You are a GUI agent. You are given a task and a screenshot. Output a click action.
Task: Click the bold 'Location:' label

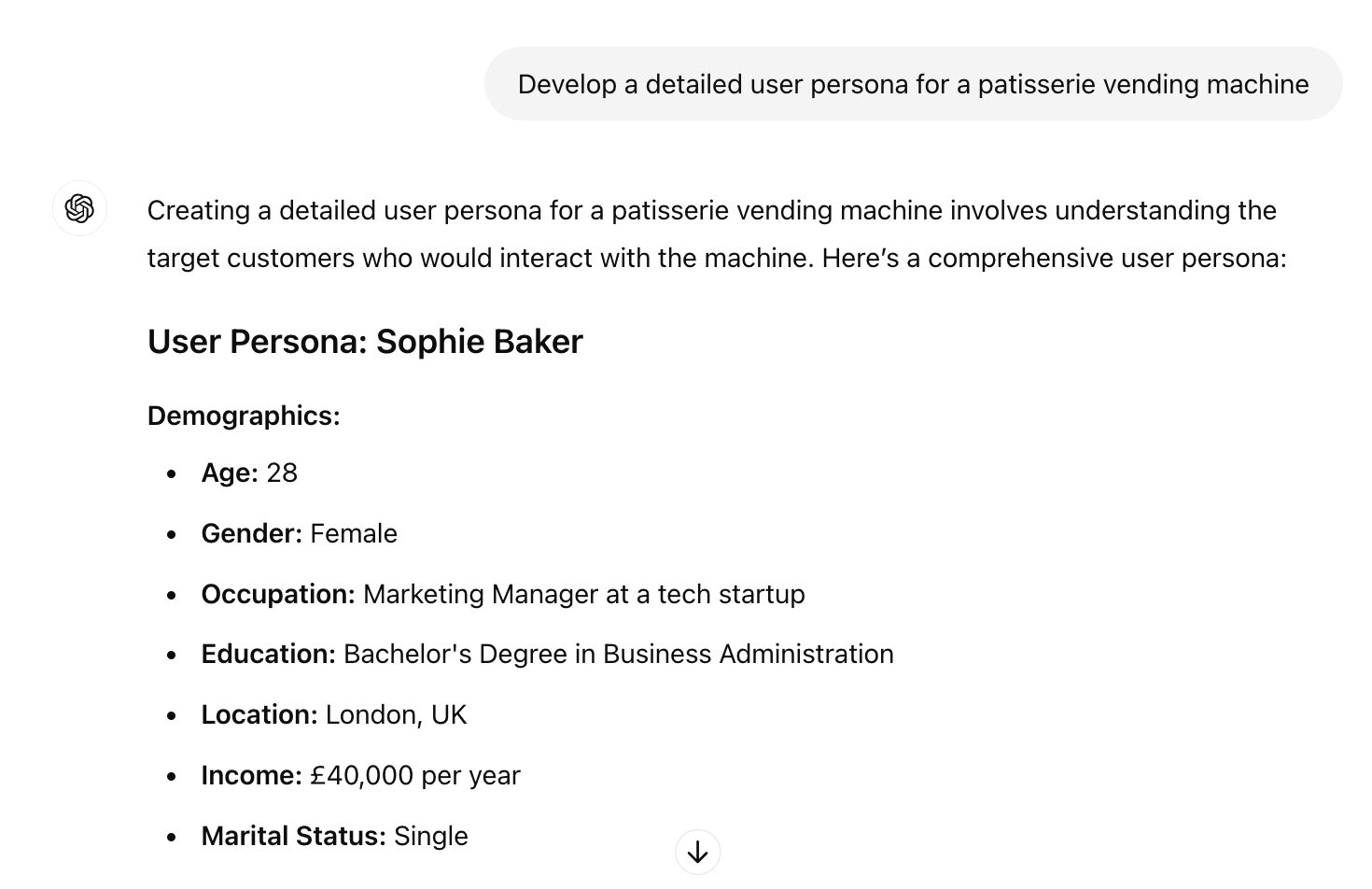(x=259, y=715)
